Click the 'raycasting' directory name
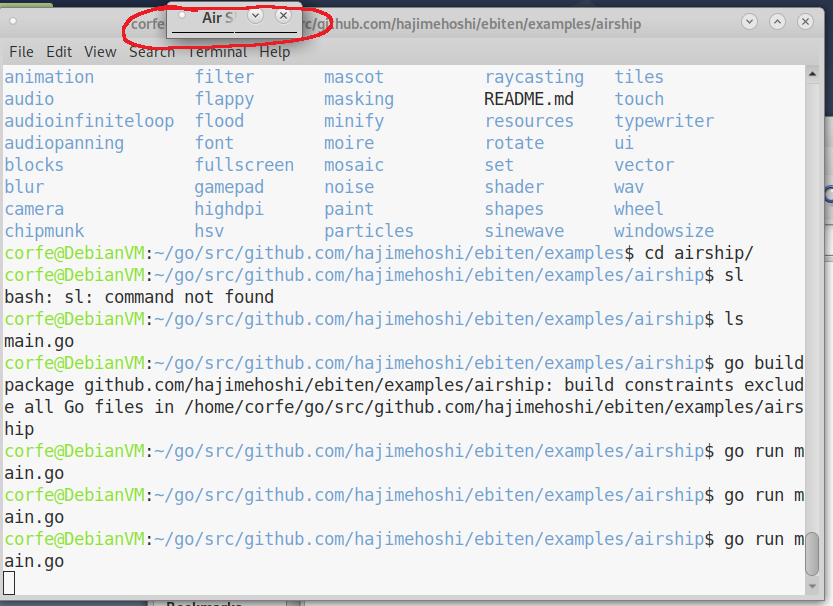 534,77
